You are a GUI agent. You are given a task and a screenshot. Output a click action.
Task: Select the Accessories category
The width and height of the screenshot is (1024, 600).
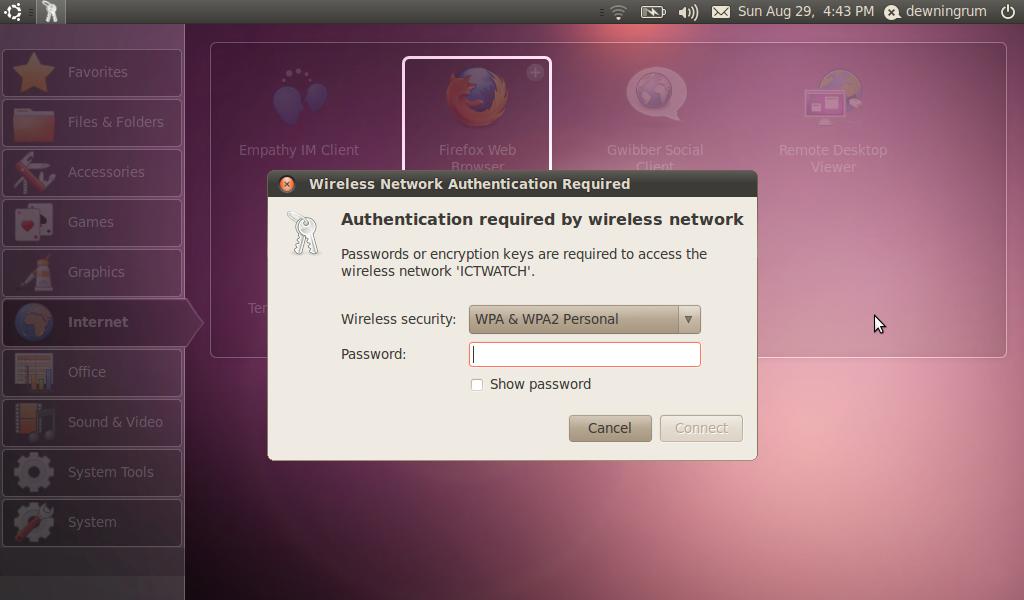pyautogui.click(x=92, y=172)
